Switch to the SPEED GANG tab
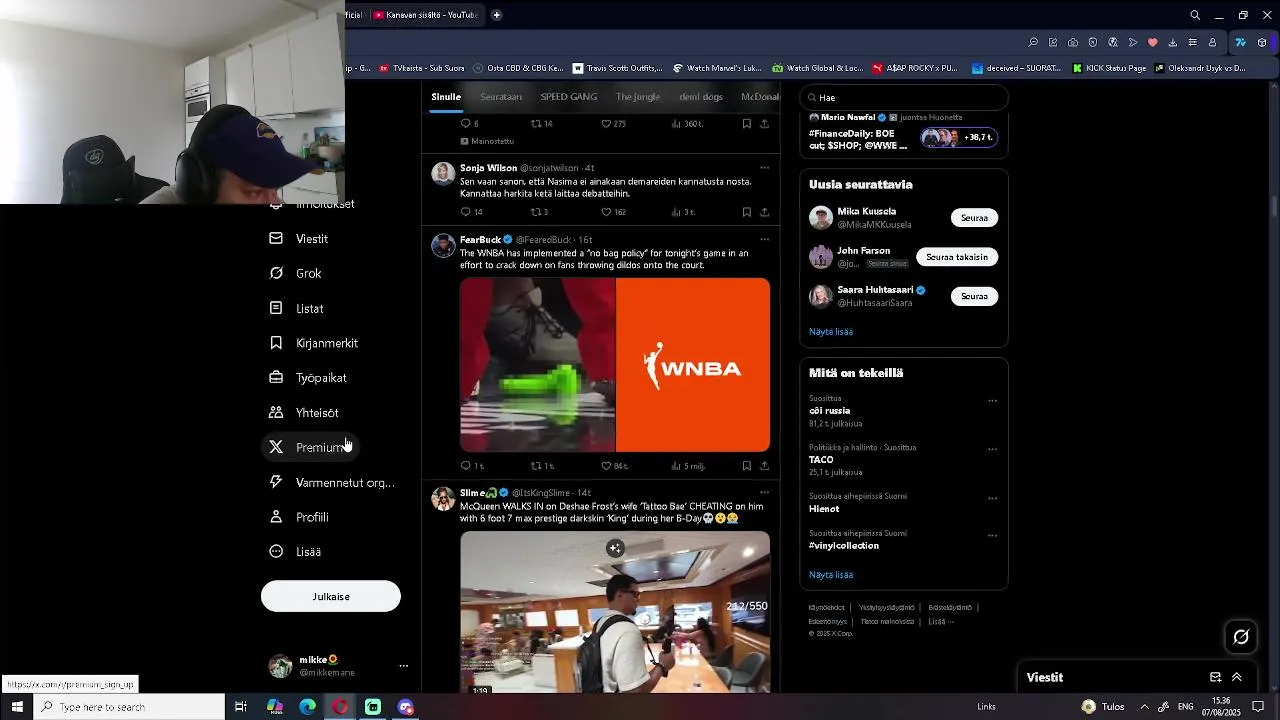 [569, 97]
